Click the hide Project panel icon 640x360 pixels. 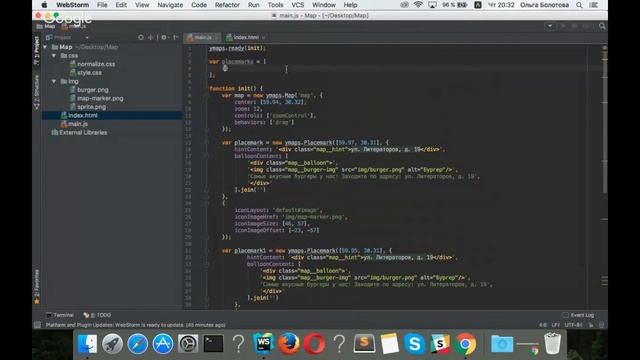click(176, 37)
